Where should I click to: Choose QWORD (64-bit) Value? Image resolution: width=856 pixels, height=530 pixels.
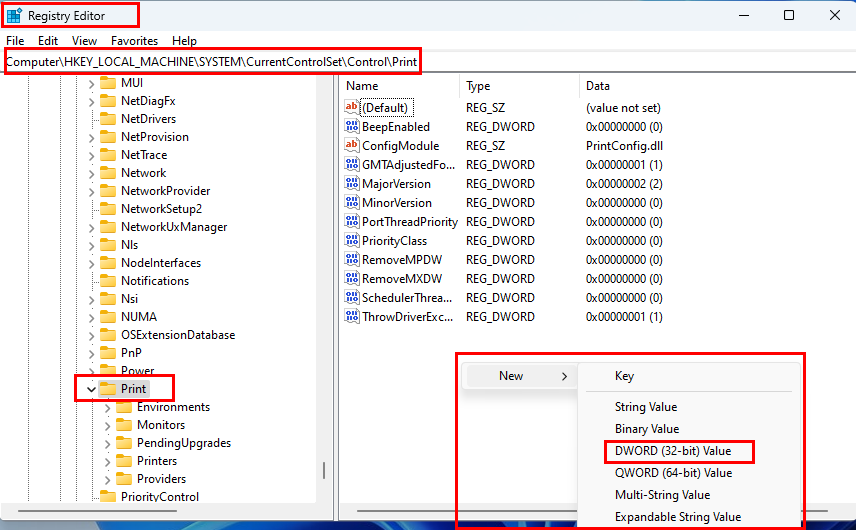[x=673, y=473]
